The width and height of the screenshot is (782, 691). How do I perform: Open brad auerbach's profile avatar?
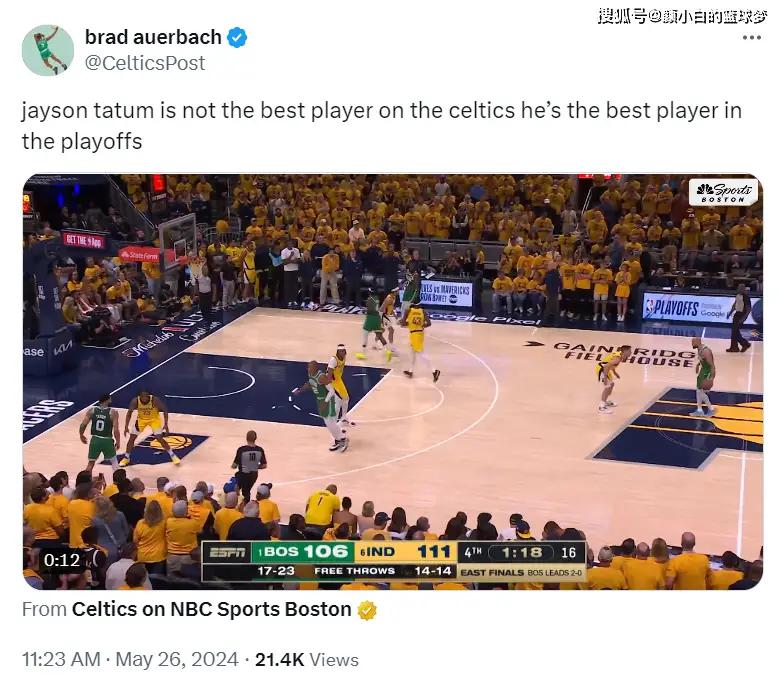click(48, 50)
